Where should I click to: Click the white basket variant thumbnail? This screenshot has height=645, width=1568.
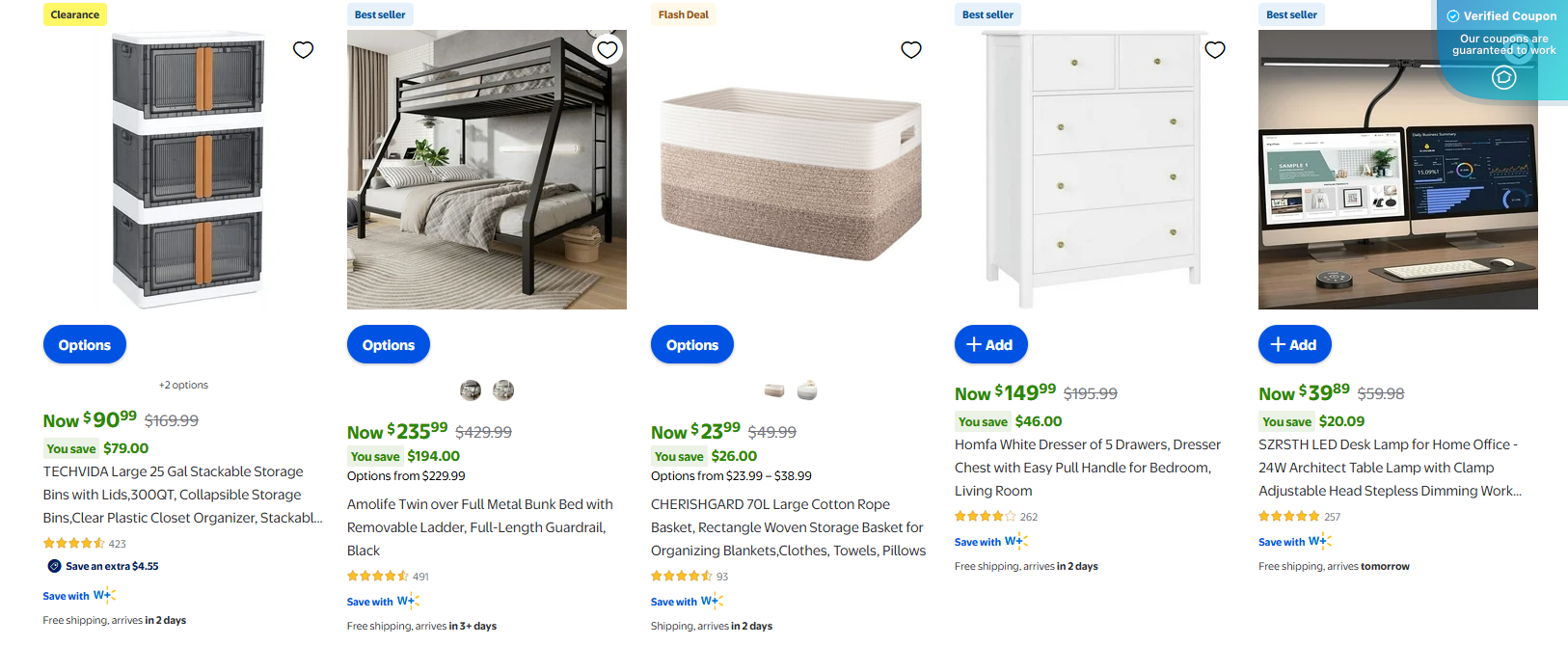tap(807, 390)
